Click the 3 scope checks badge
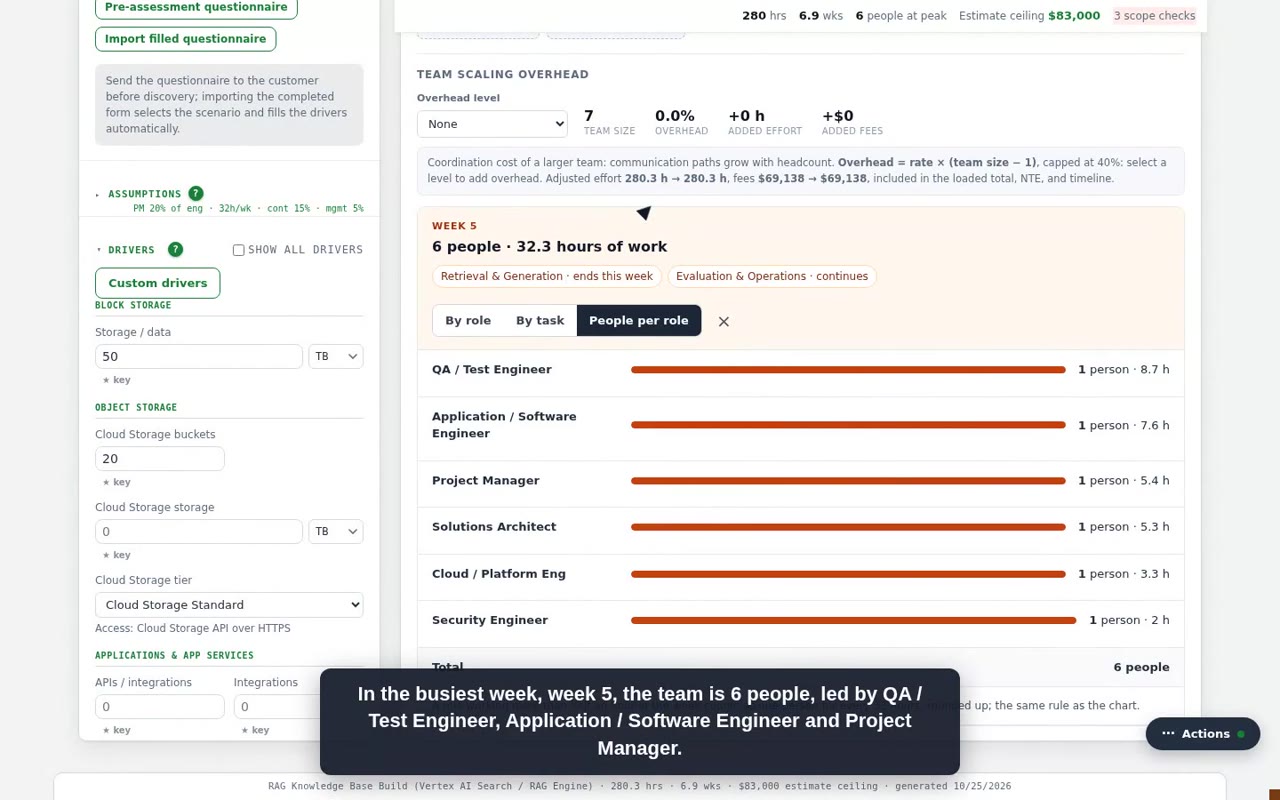The height and width of the screenshot is (800, 1280). [x=1155, y=16]
